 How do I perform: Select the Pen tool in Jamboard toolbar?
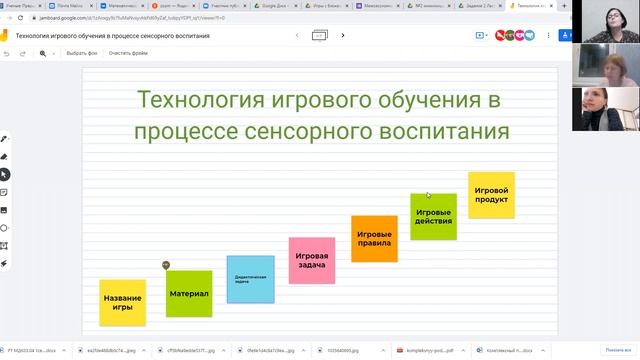[x=4, y=139]
